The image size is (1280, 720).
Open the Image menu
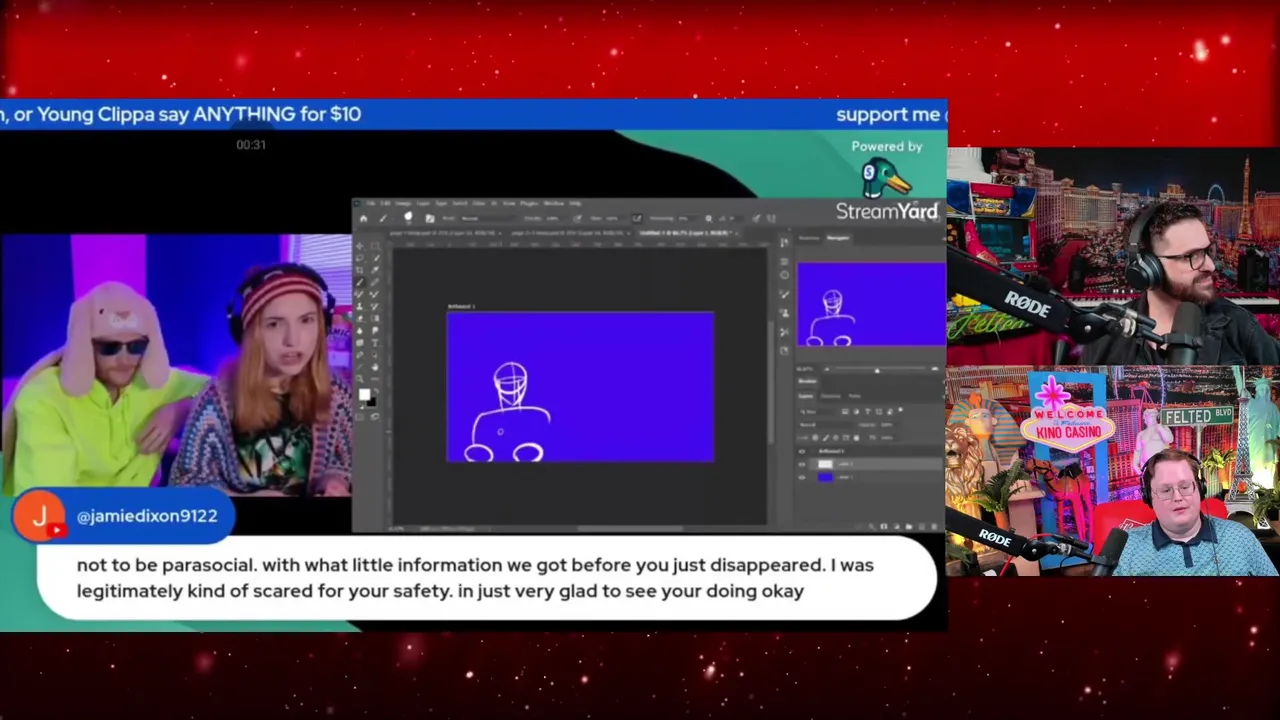pyautogui.click(x=403, y=203)
